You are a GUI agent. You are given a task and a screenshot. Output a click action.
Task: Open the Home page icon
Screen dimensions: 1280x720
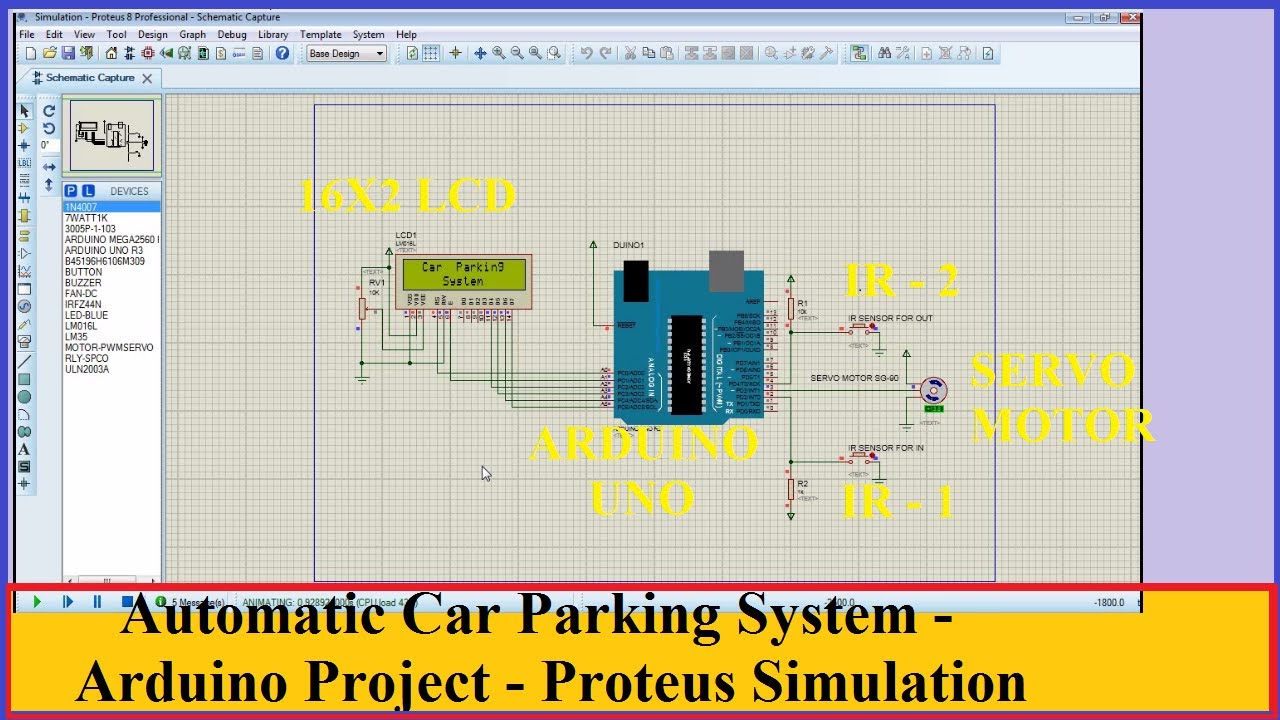click(x=111, y=53)
